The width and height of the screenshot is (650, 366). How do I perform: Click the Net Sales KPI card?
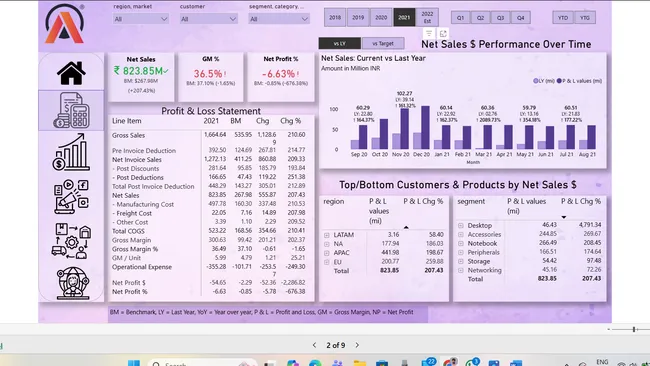(x=141, y=77)
